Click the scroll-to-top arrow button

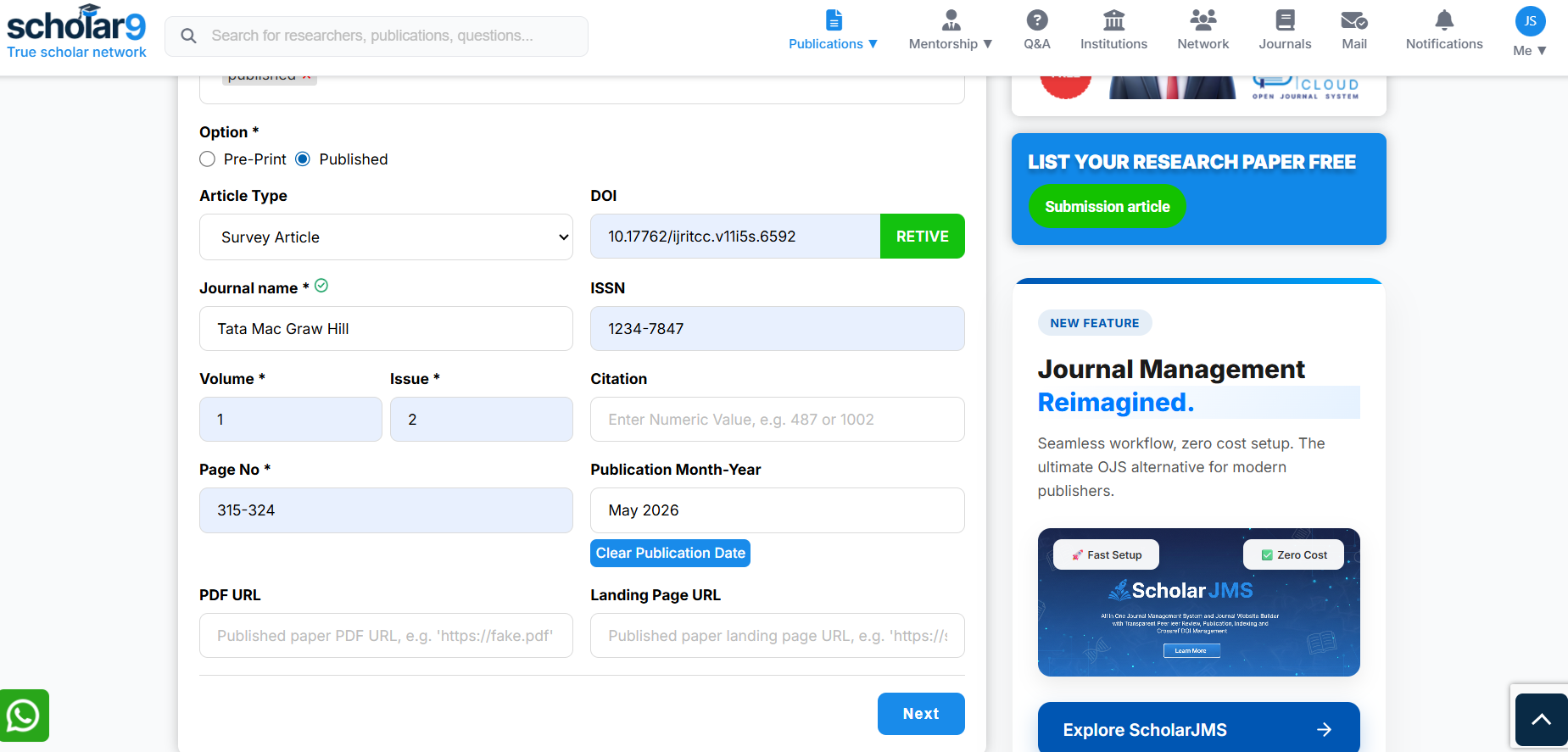click(x=1541, y=720)
